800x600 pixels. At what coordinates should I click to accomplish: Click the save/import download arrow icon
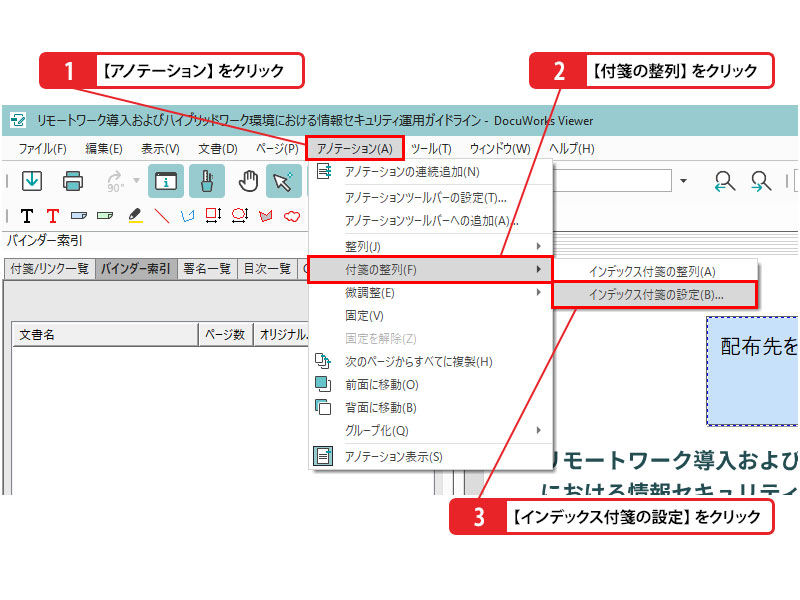pyautogui.click(x=32, y=181)
